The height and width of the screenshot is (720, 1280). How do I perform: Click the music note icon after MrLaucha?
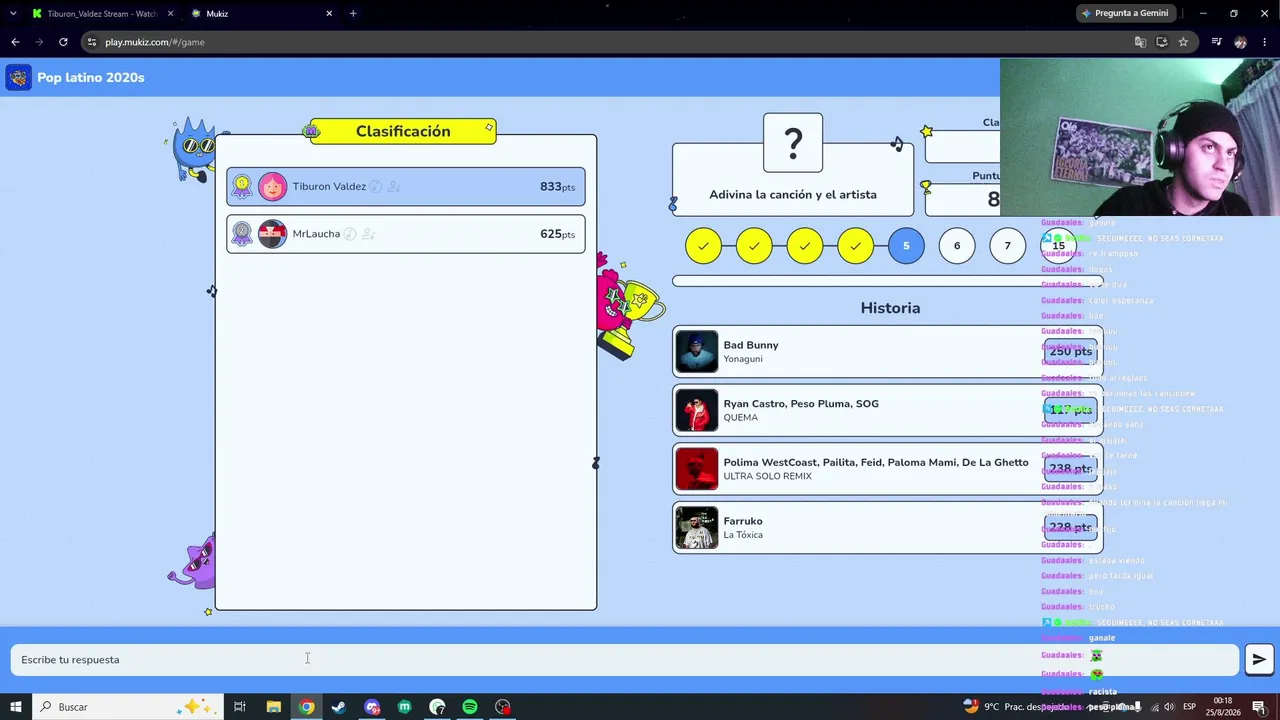[x=350, y=234]
